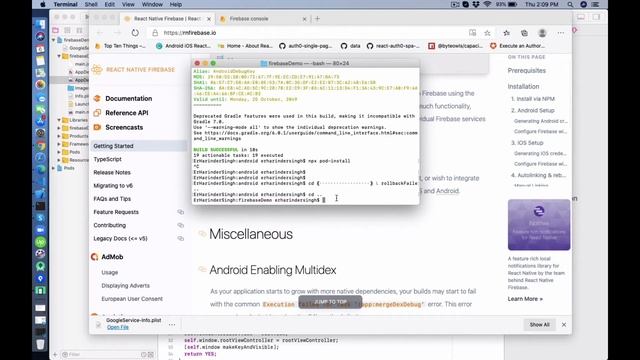Click the Miscellaneous heading anchor icon
This screenshot has height=360, width=640.
202,233
